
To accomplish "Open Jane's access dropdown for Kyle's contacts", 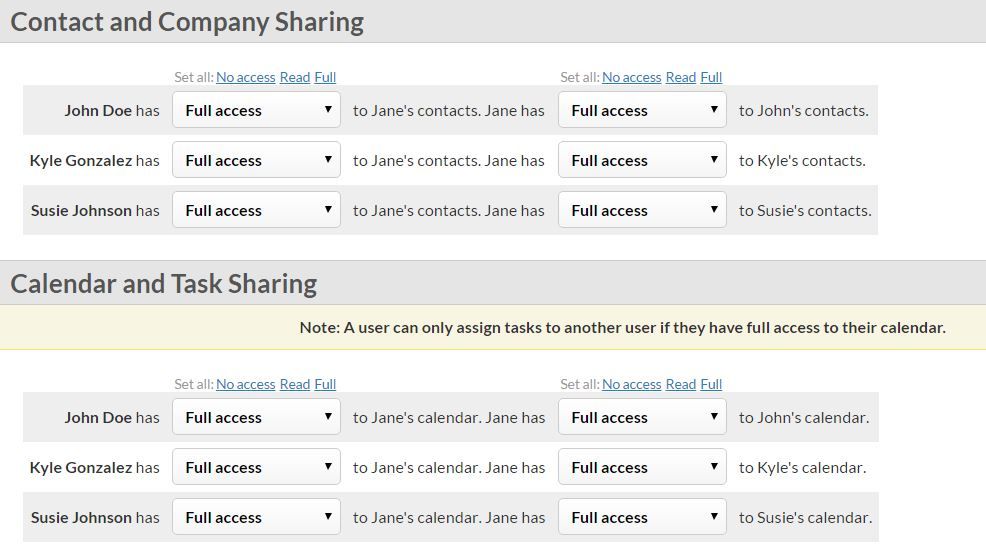I will (x=642, y=160).
